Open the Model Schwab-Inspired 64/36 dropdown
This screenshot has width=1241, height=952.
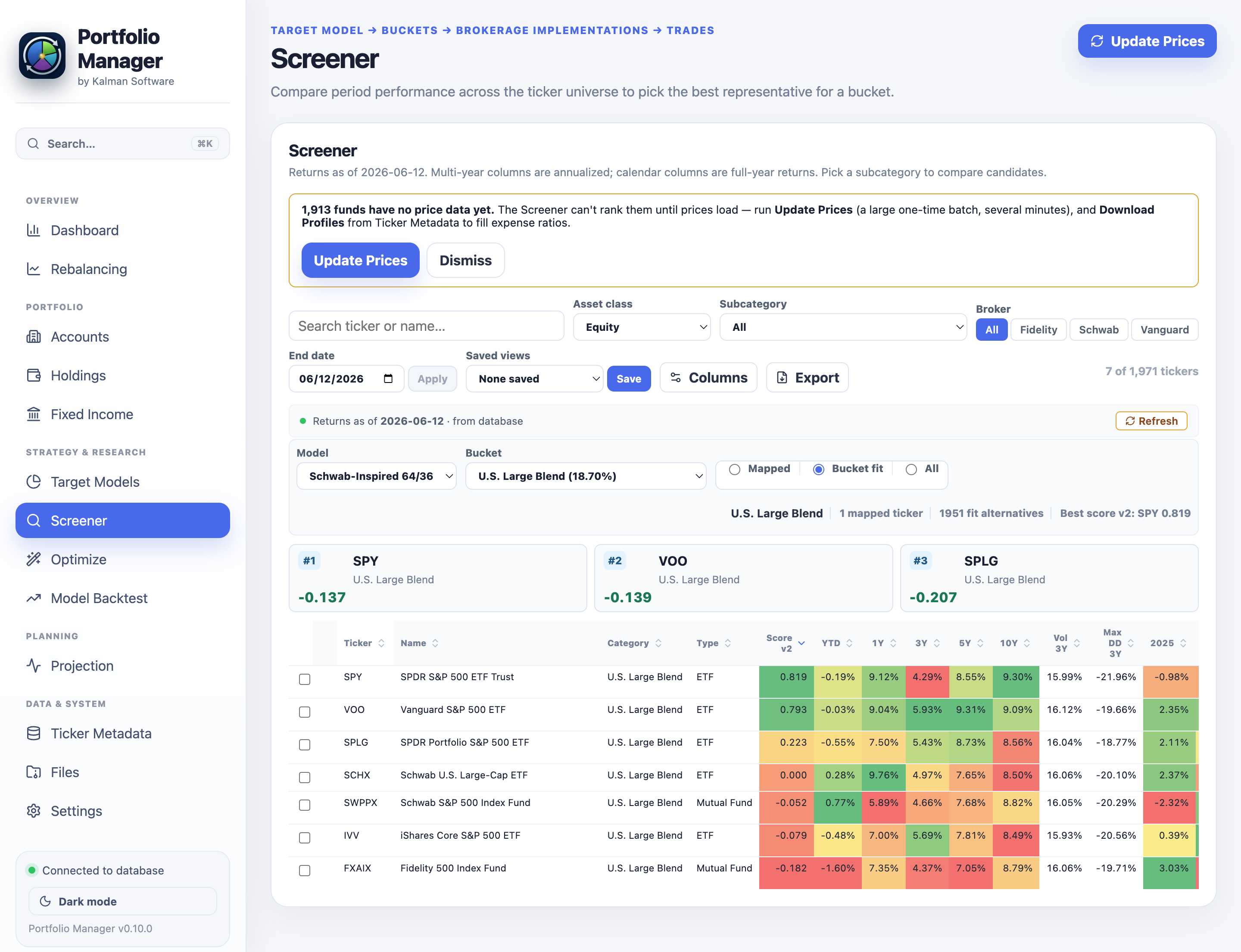coord(377,476)
